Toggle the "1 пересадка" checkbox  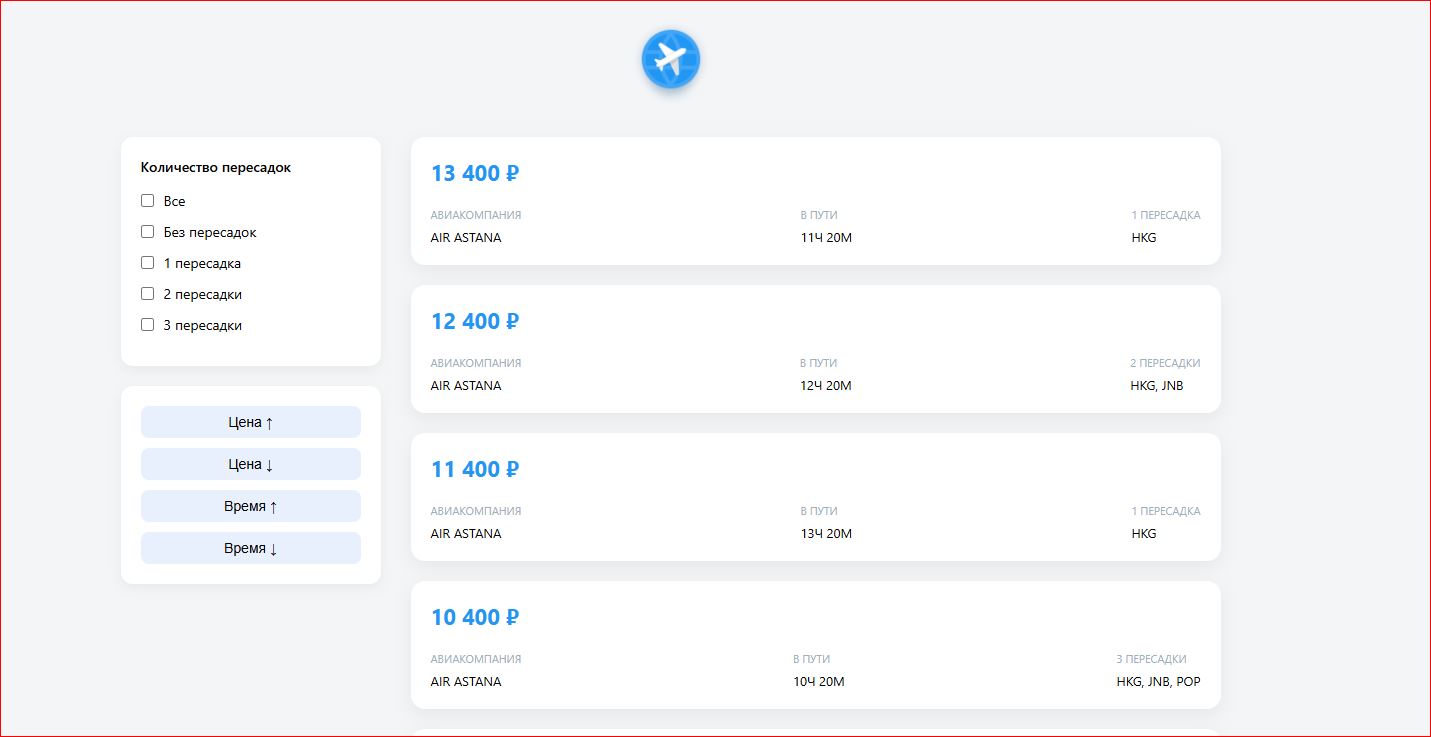tap(148, 263)
